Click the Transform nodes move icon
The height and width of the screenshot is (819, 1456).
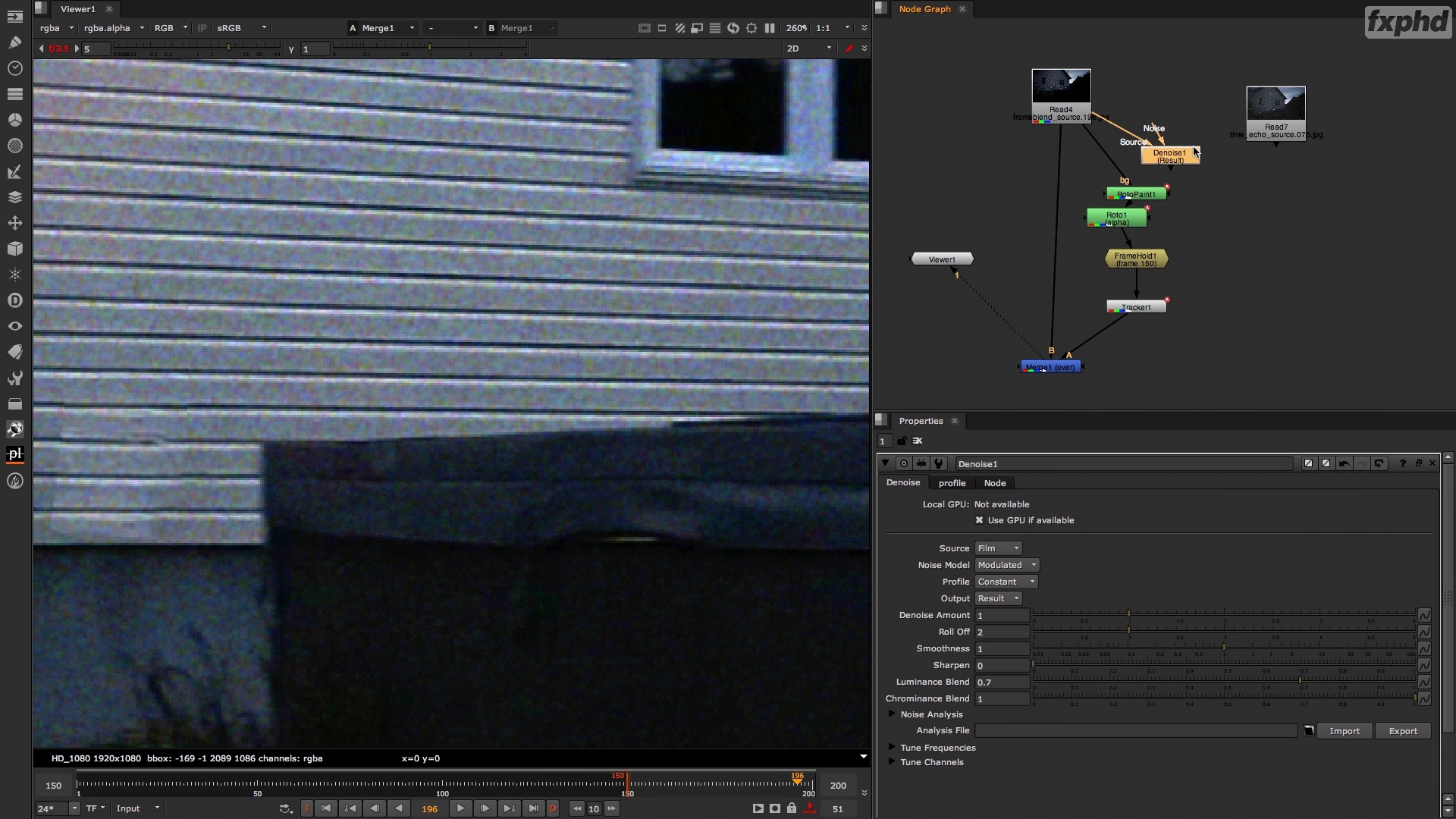click(14, 223)
